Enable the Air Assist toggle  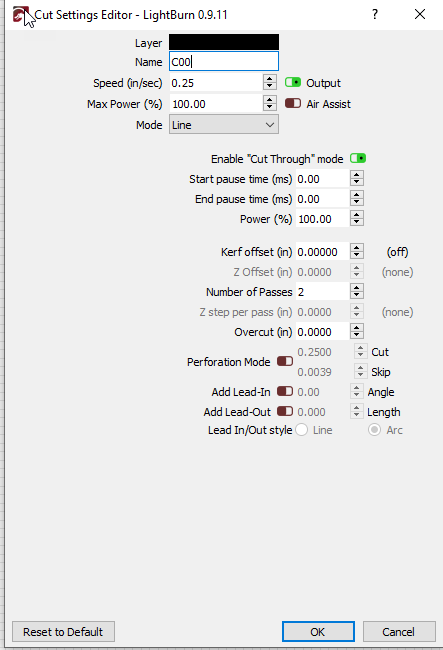293,103
